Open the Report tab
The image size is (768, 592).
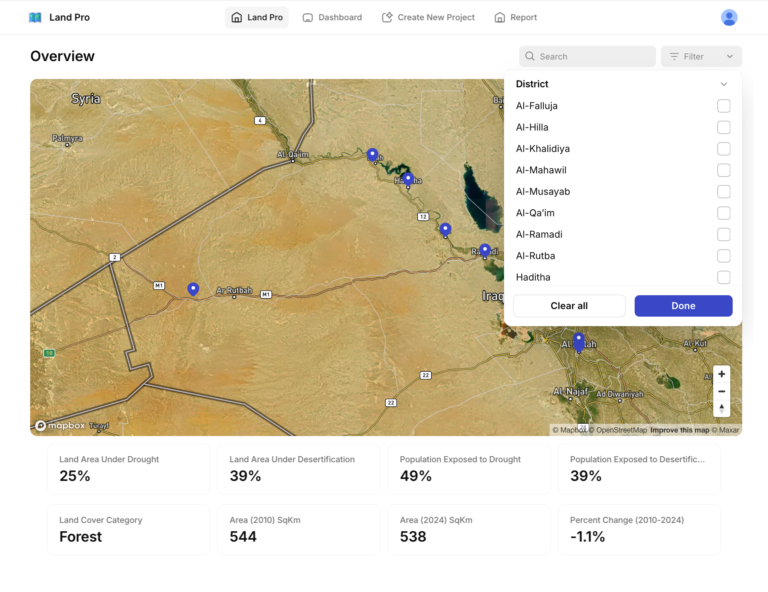(516, 18)
